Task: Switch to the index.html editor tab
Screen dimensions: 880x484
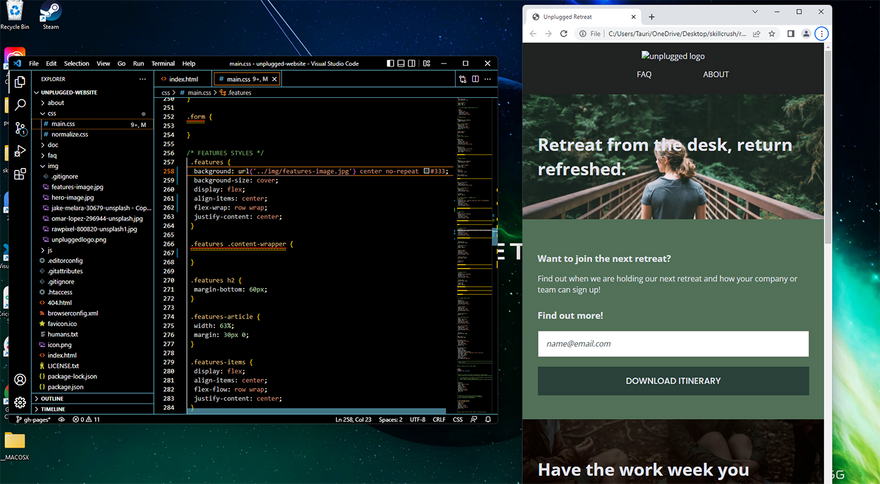Action: pos(183,79)
